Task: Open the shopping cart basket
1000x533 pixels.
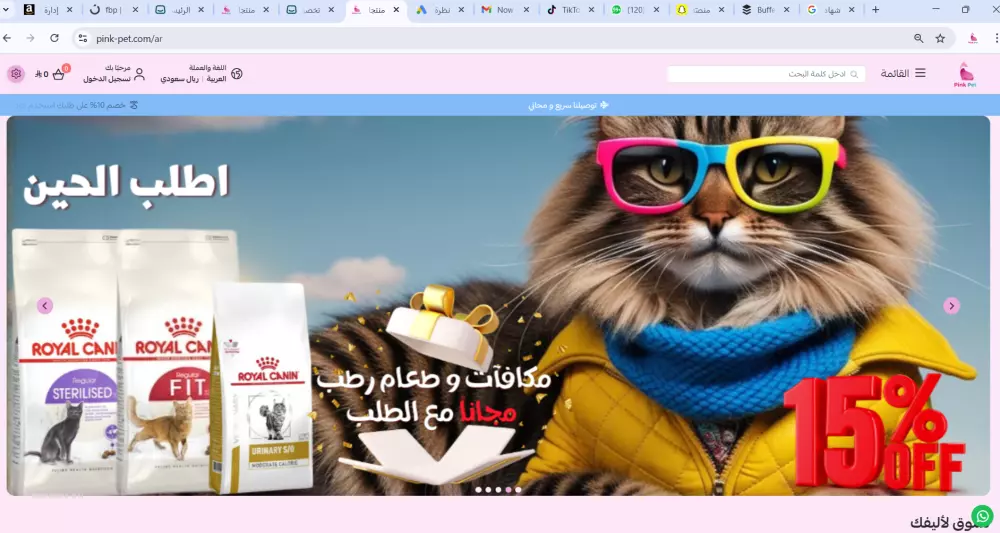Action: (59, 74)
